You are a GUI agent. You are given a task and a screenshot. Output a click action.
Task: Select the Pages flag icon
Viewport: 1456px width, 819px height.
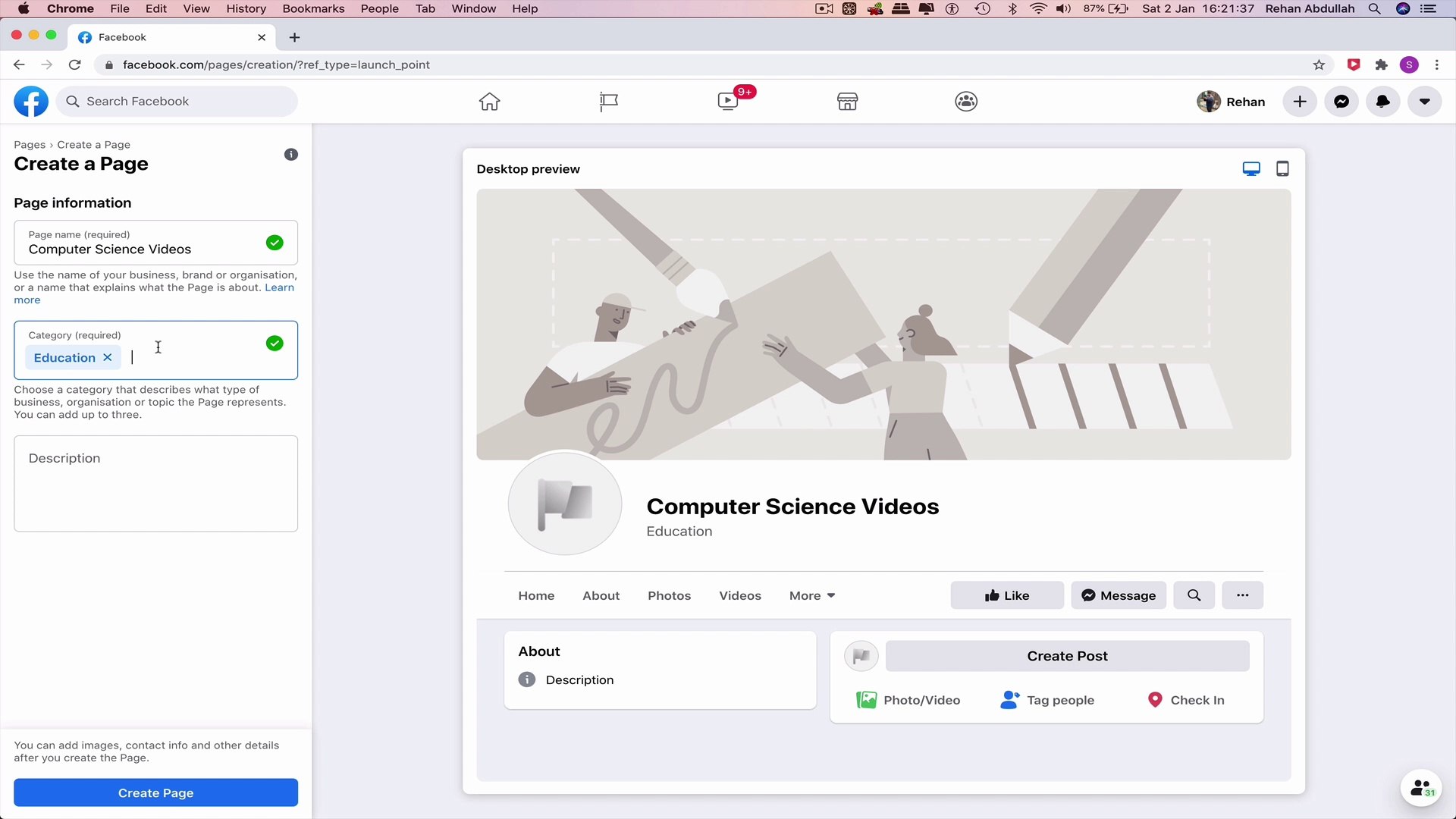pyautogui.click(x=607, y=101)
